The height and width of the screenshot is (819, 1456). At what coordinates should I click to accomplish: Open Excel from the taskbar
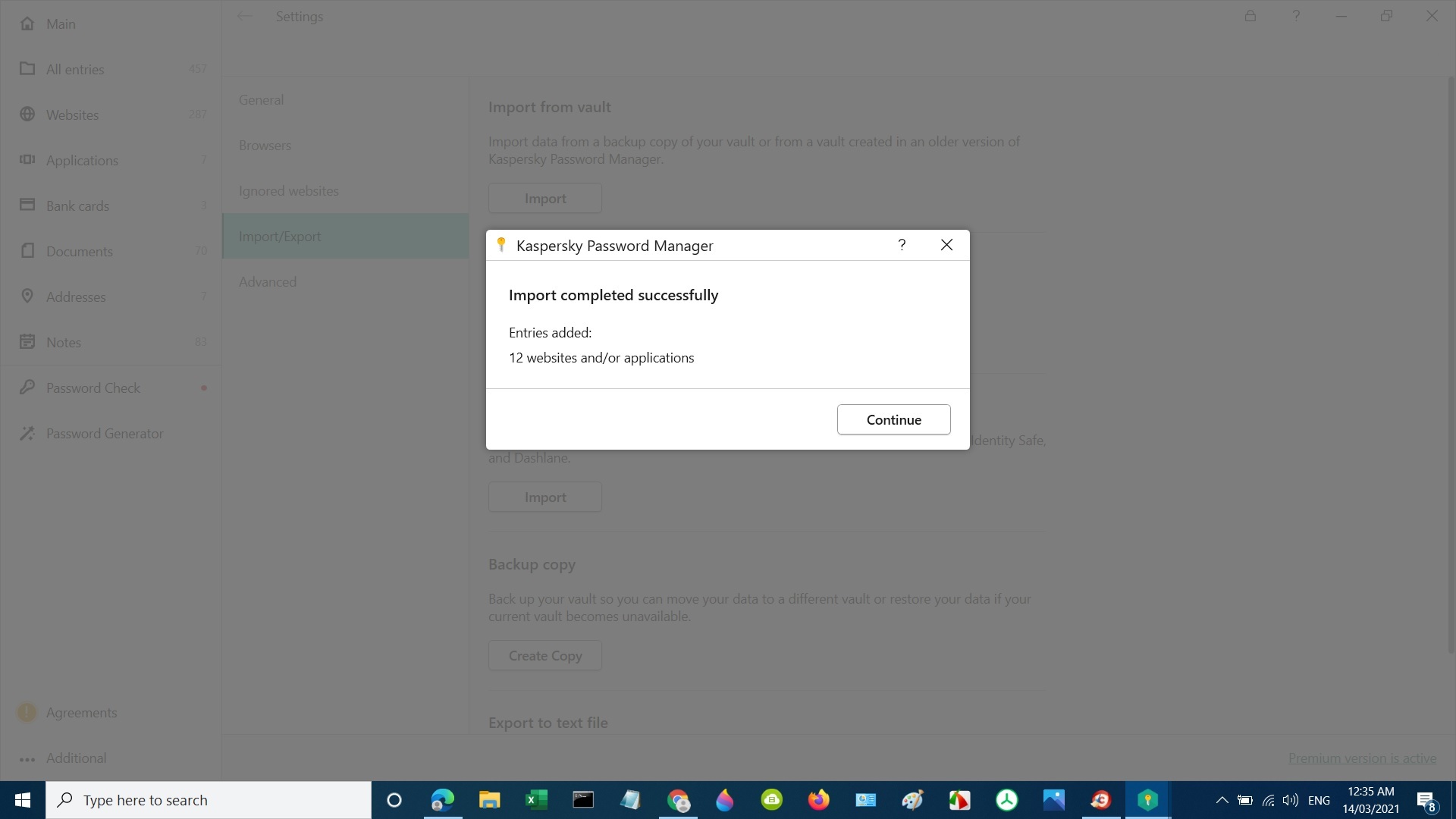[x=536, y=800]
